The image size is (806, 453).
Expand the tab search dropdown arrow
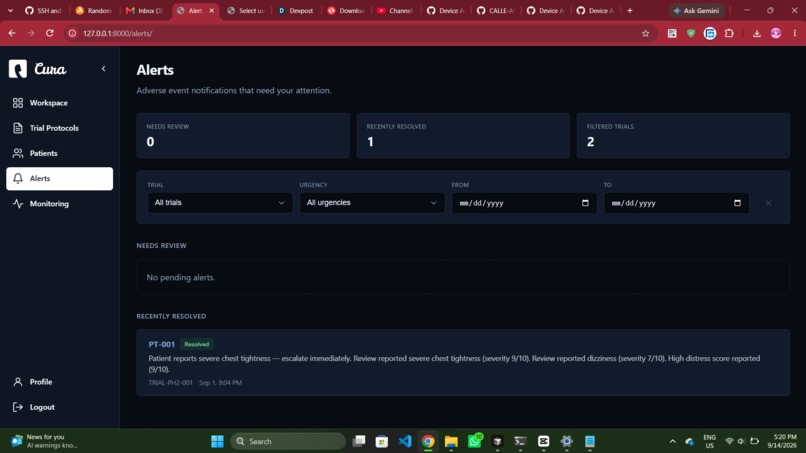[10, 10]
